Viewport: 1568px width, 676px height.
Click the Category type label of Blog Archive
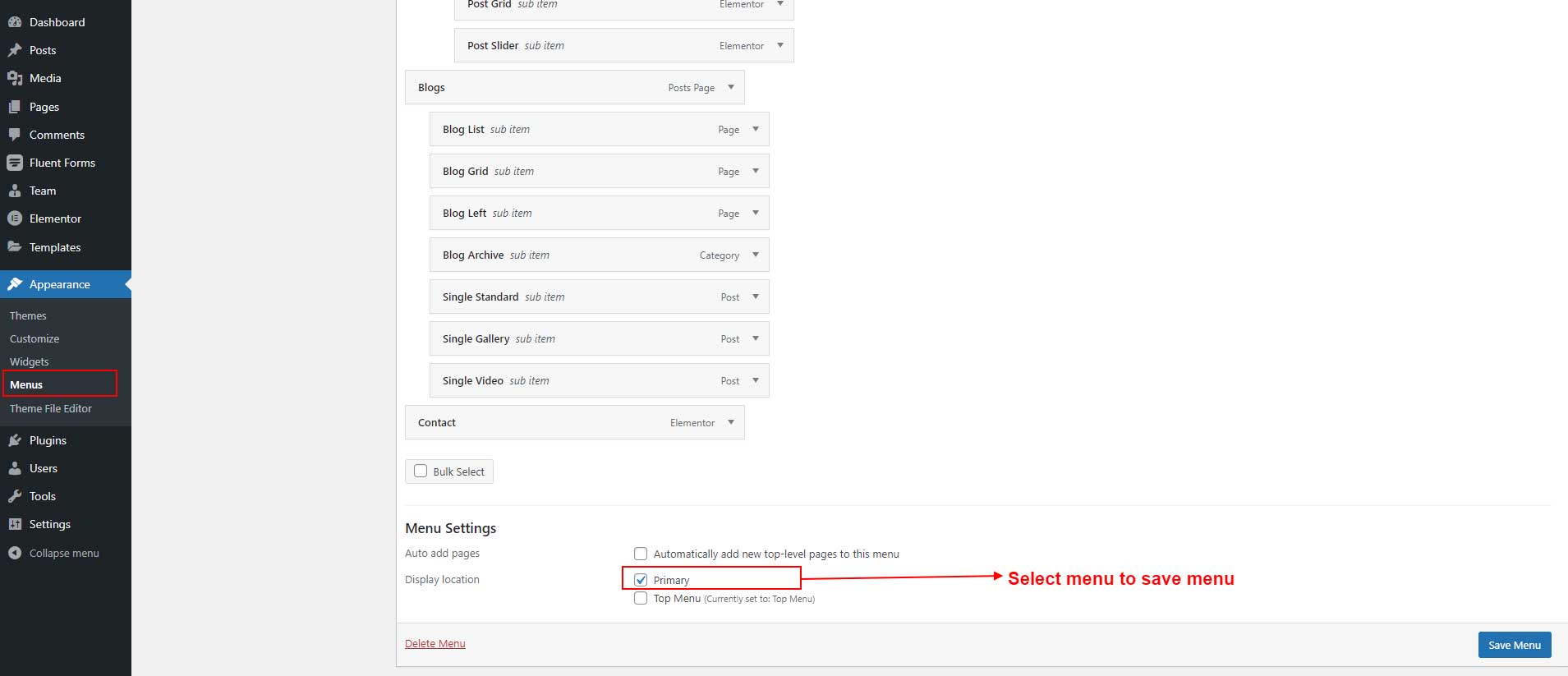pos(720,255)
